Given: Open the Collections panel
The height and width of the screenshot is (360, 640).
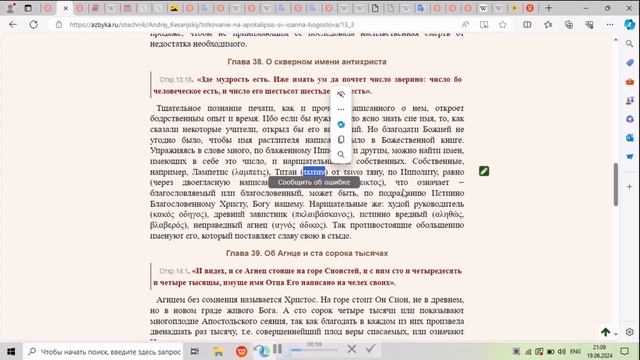Looking at the screenshot, I should (x=569, y=24).
